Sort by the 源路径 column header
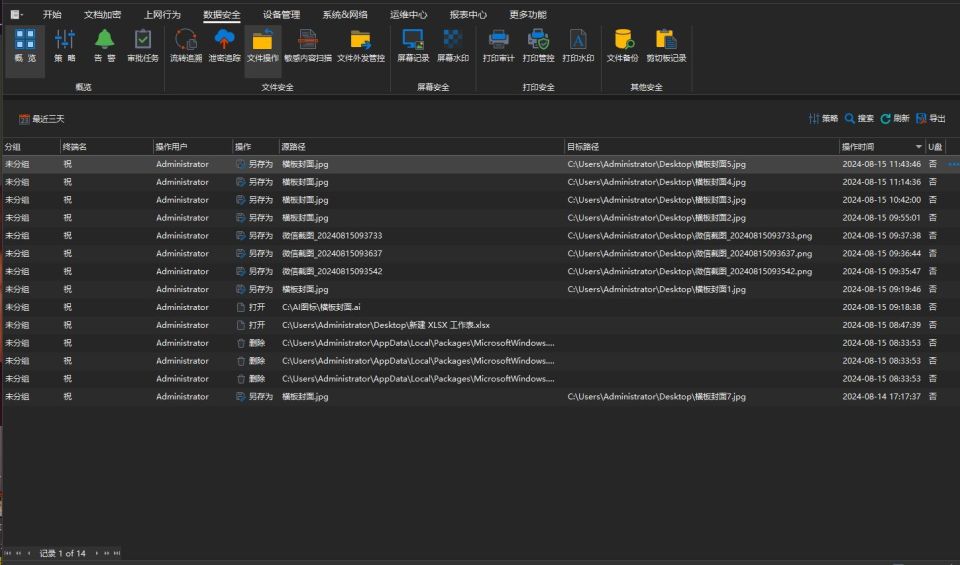 [x=421, y=147]
